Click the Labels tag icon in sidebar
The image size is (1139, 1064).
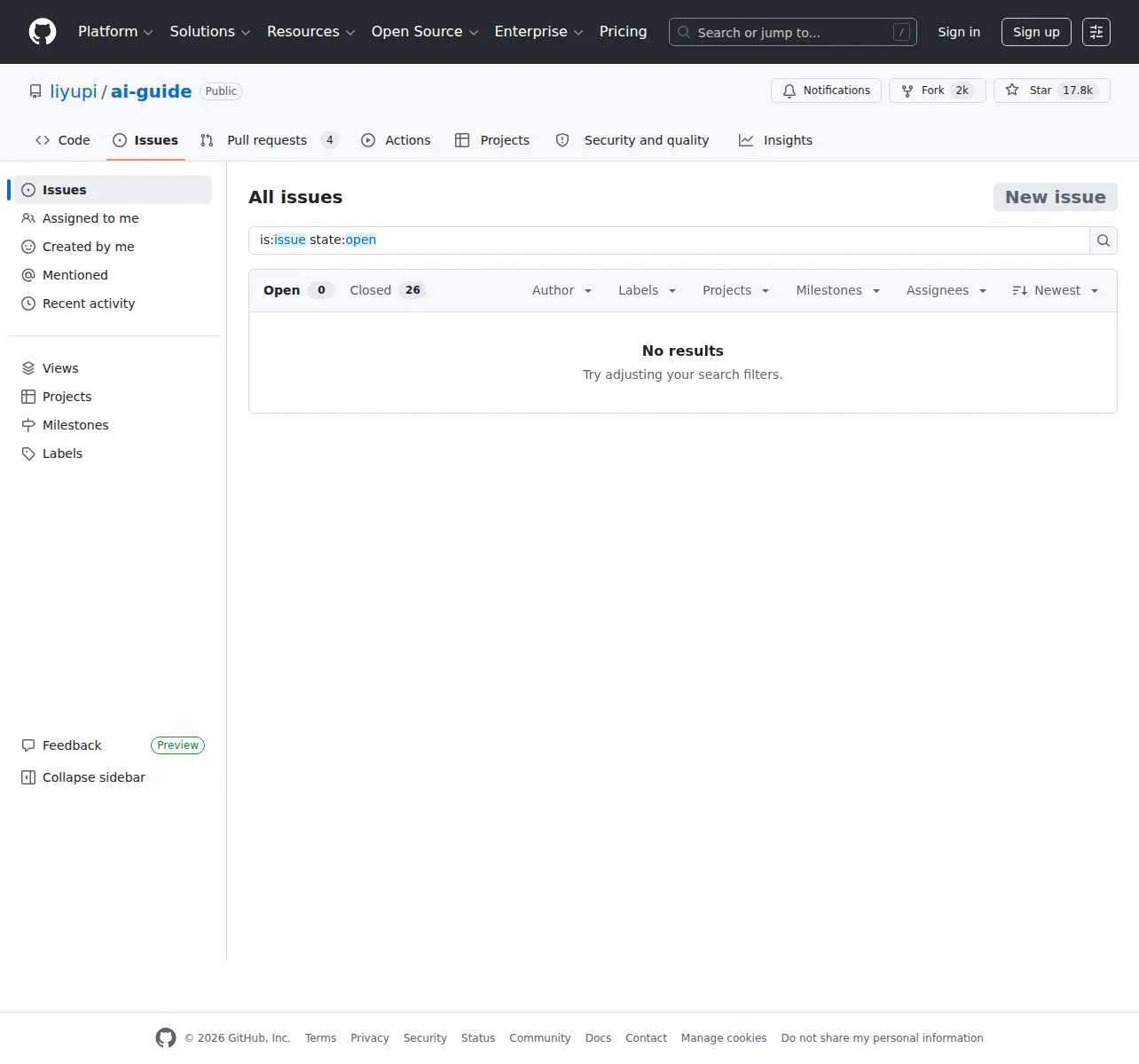tap(28, 453)
